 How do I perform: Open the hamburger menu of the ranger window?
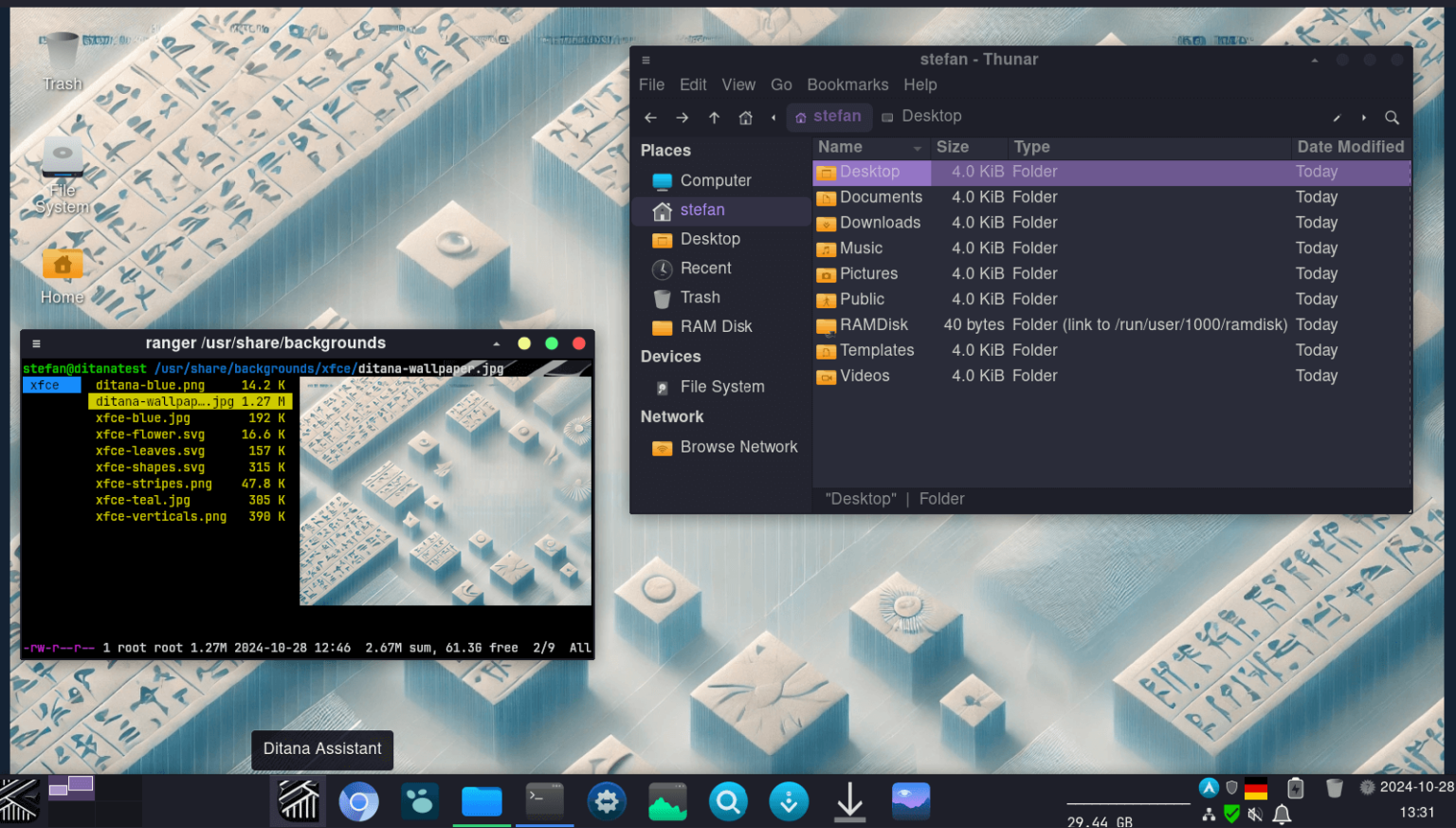tap(36, 343)
